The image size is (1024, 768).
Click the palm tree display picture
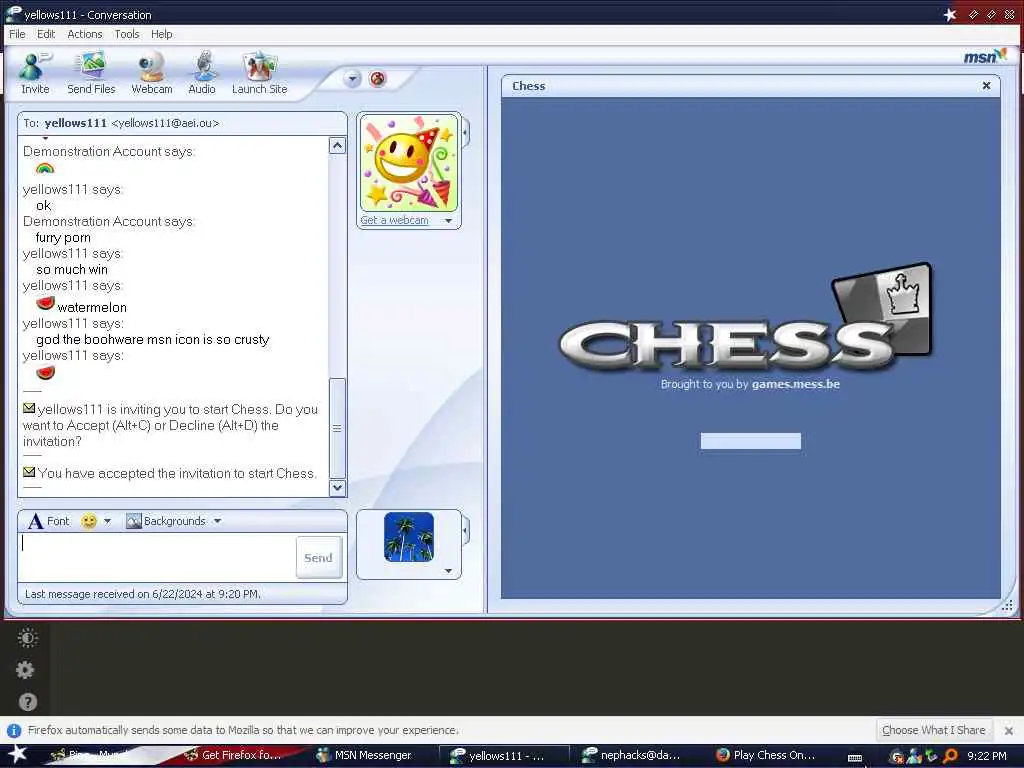pyautogui.click(x=409, y=537)
